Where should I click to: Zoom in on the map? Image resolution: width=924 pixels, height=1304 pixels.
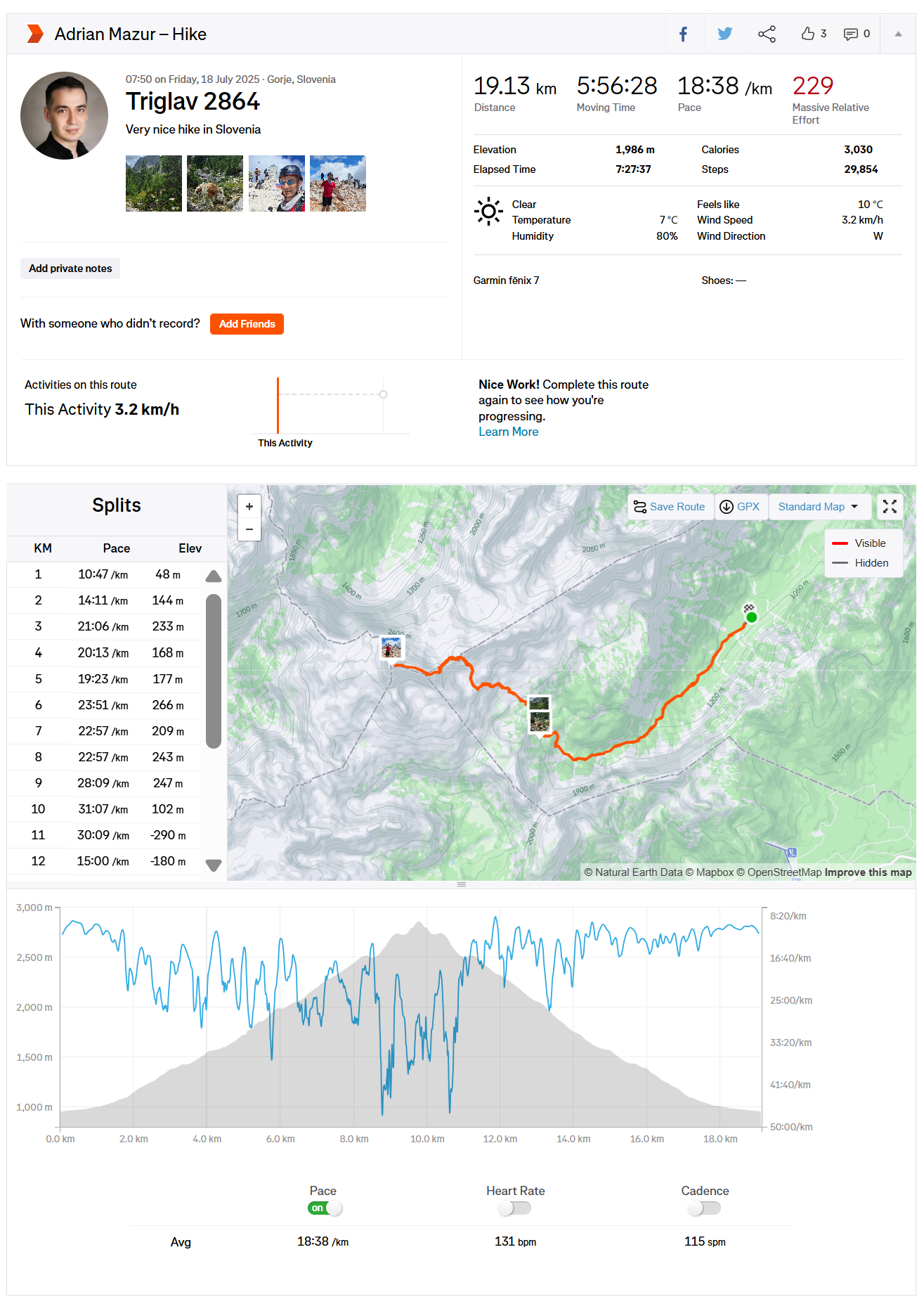(x=249, y=507)
